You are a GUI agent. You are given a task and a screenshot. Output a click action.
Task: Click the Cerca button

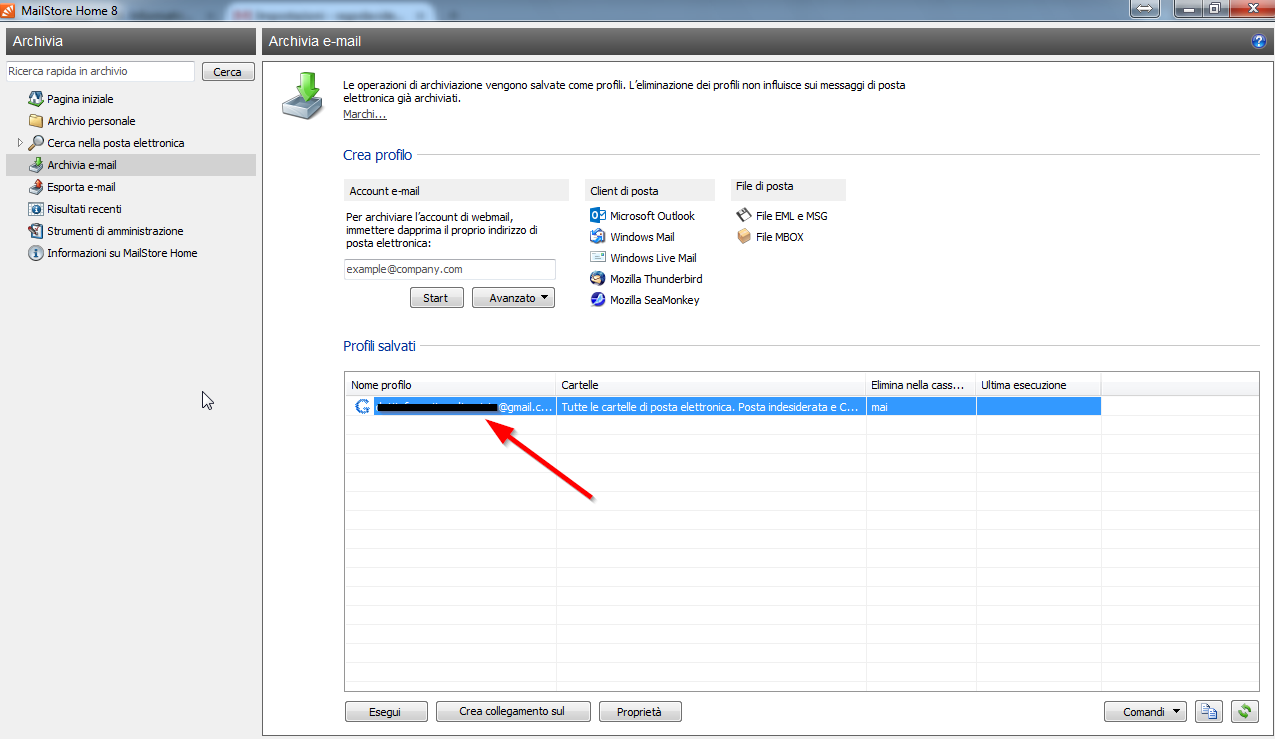[x=228, y=72]
